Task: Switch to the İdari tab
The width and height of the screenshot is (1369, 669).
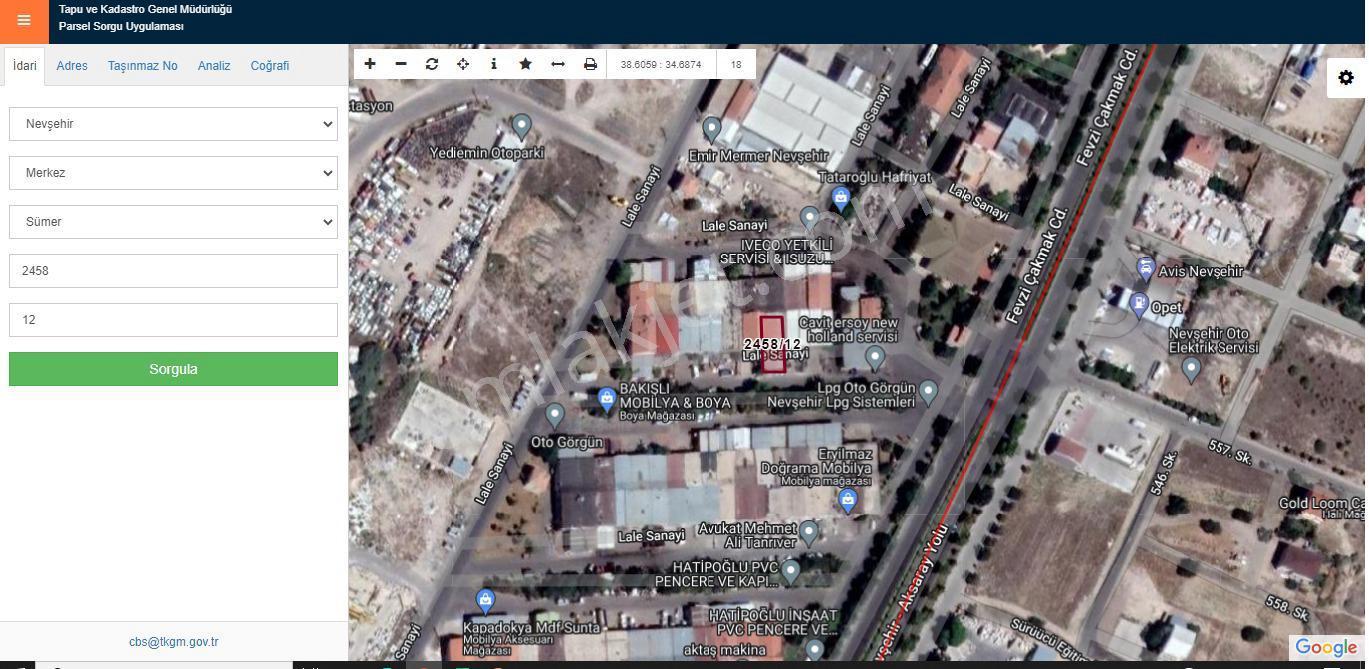Action: pos(25,66)
